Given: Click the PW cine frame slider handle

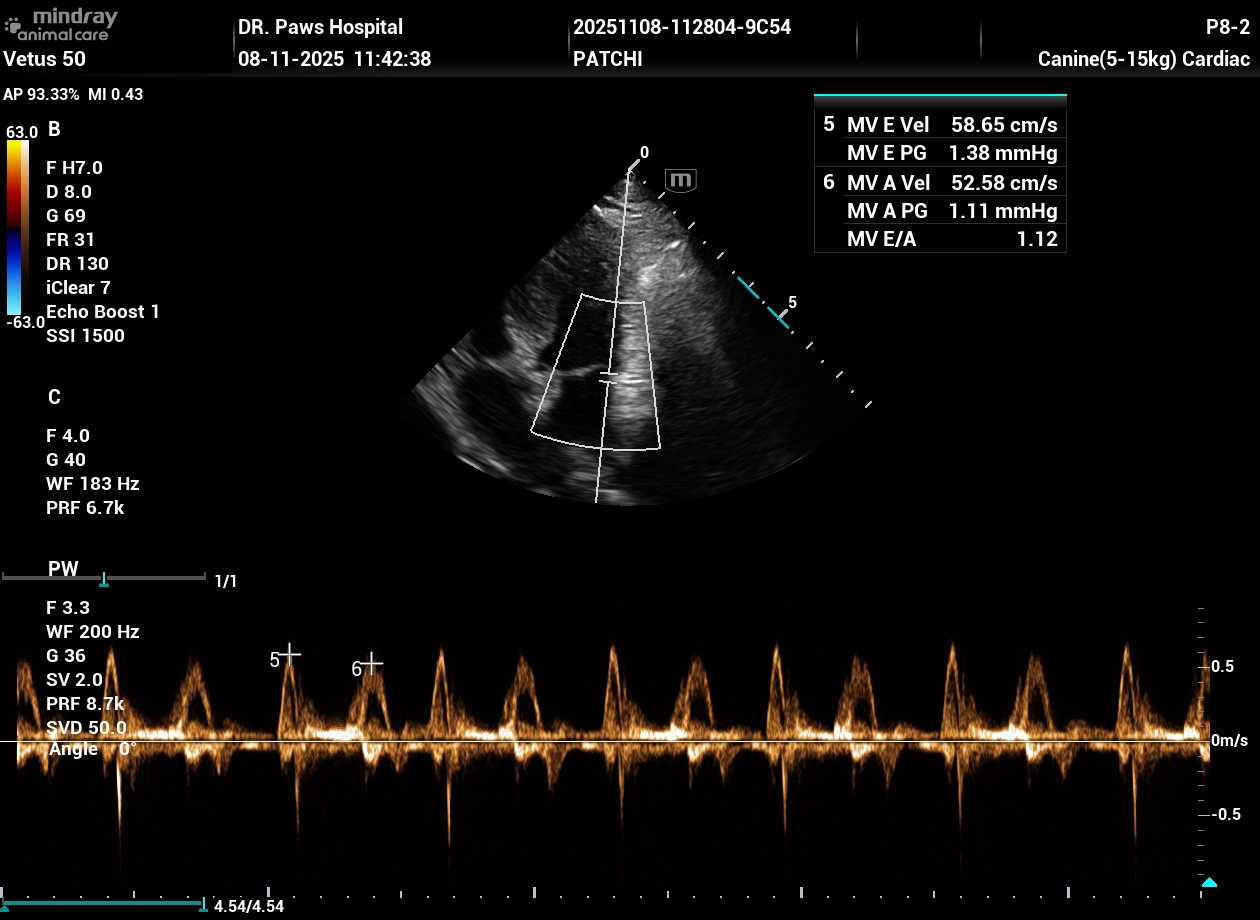Looking at the screenshot, I should [104, 580].
